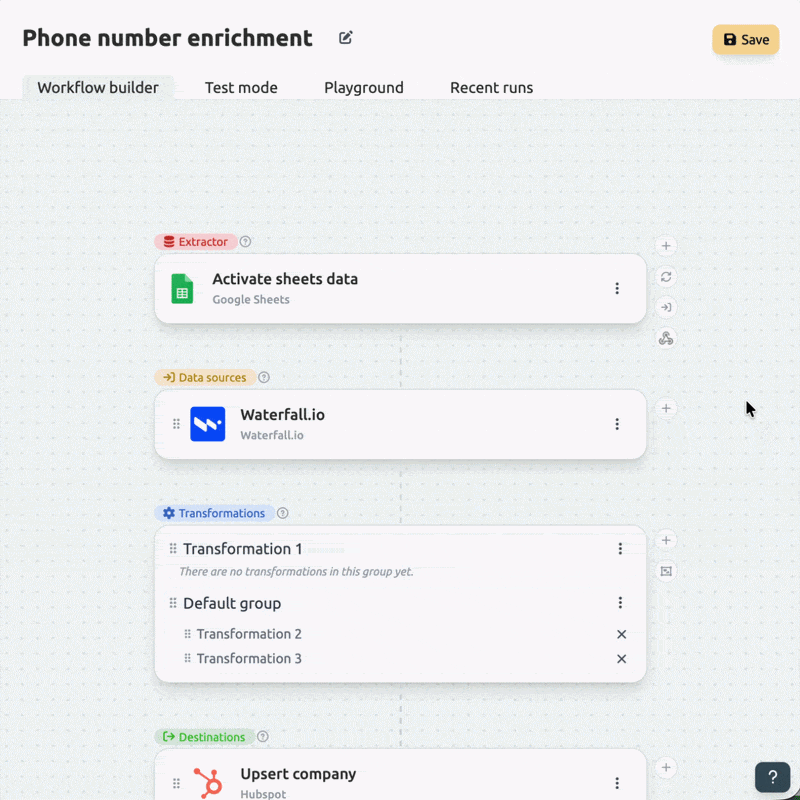Click the drag handle of Default group

click(x=173, y=603)
